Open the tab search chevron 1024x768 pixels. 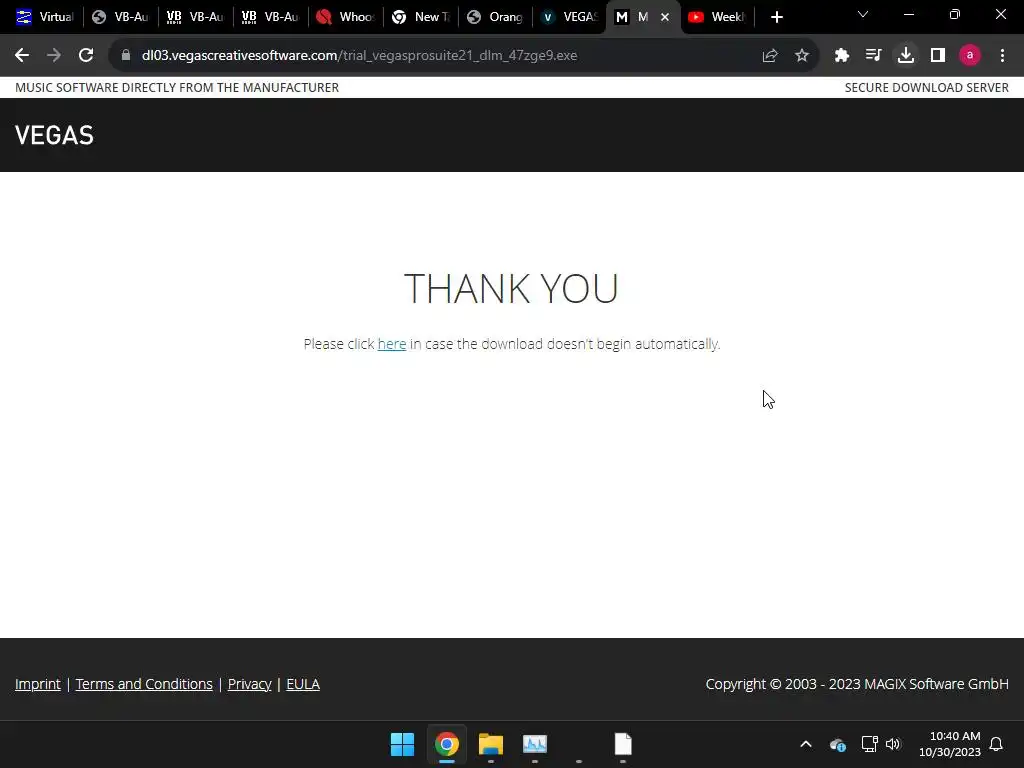click(863, 14)
